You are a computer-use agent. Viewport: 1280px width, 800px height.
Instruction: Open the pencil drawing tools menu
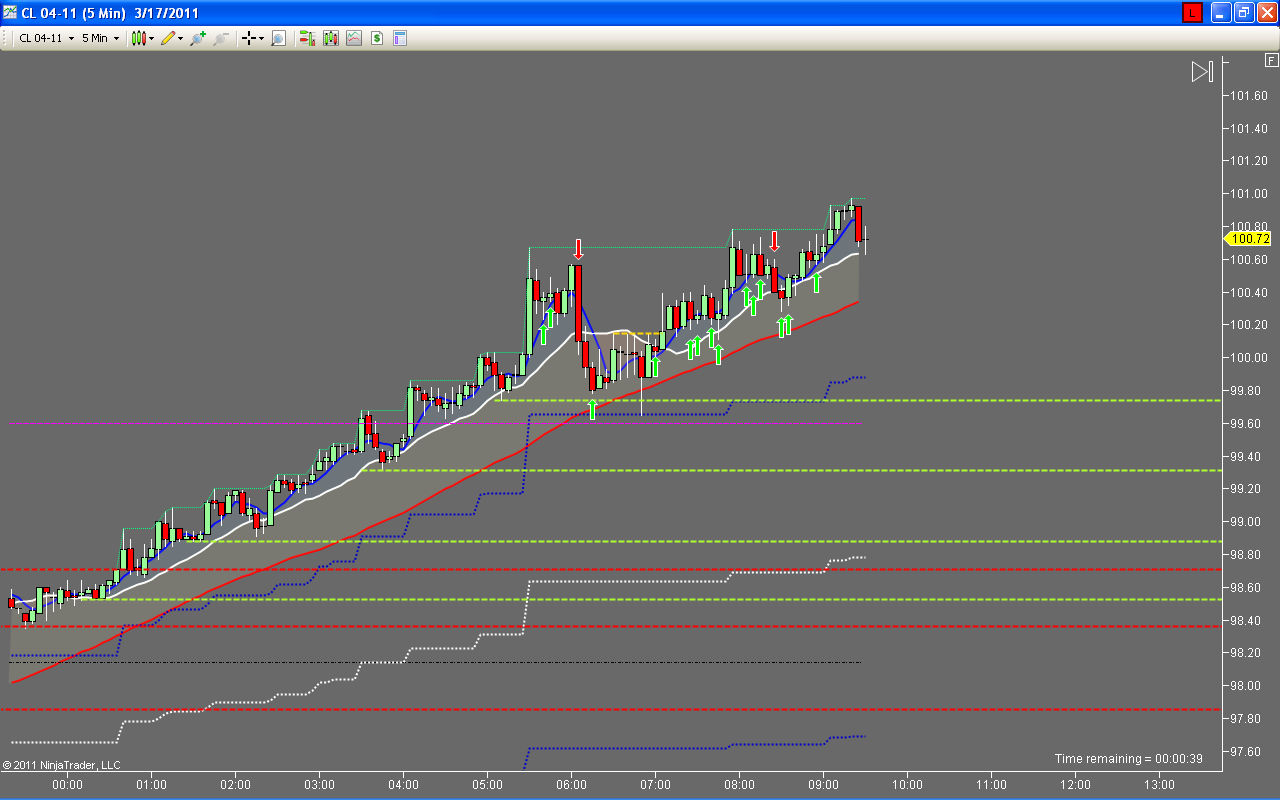coord(171,38)
